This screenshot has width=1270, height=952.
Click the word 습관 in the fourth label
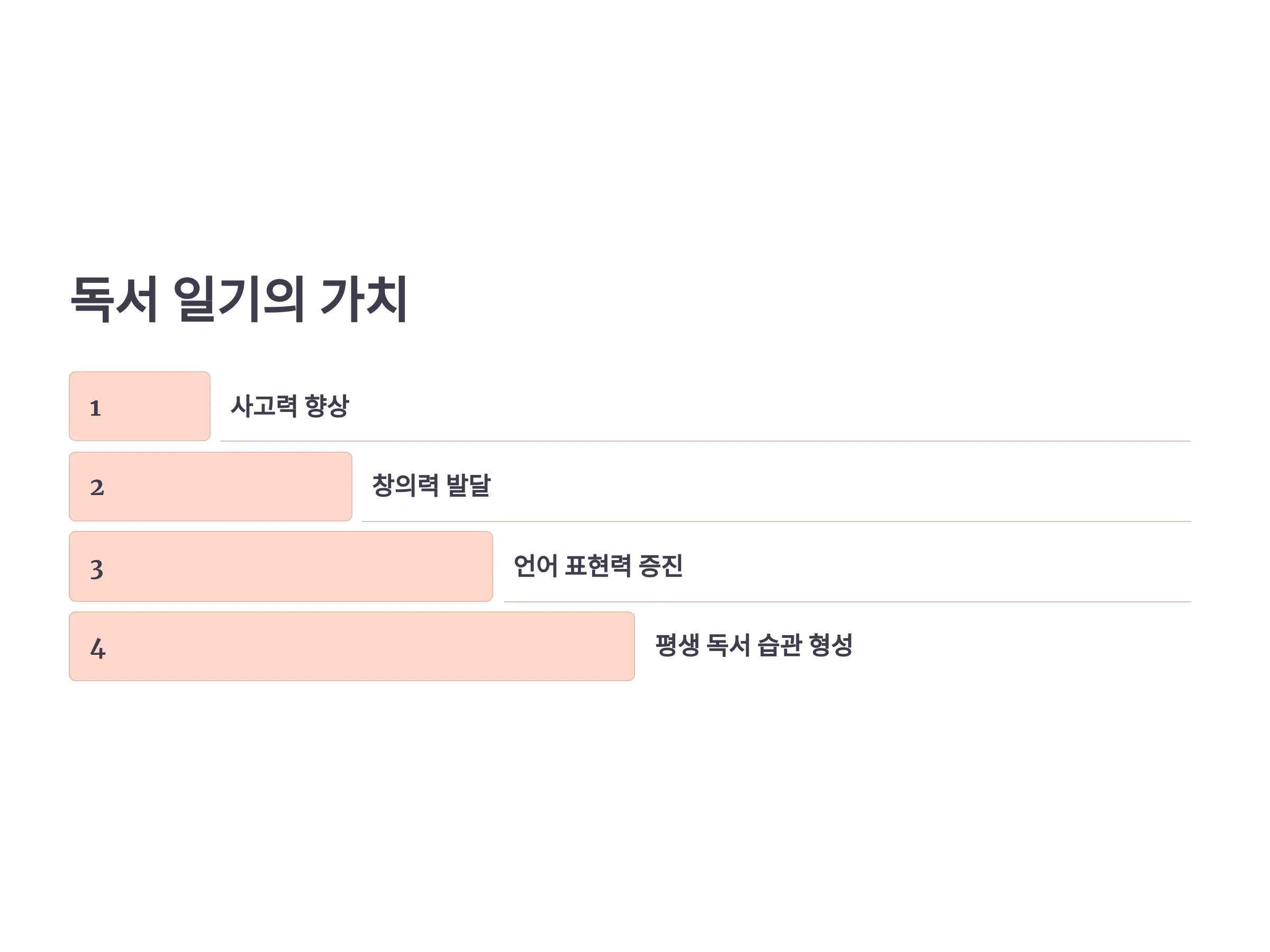[x=779, y=645]
